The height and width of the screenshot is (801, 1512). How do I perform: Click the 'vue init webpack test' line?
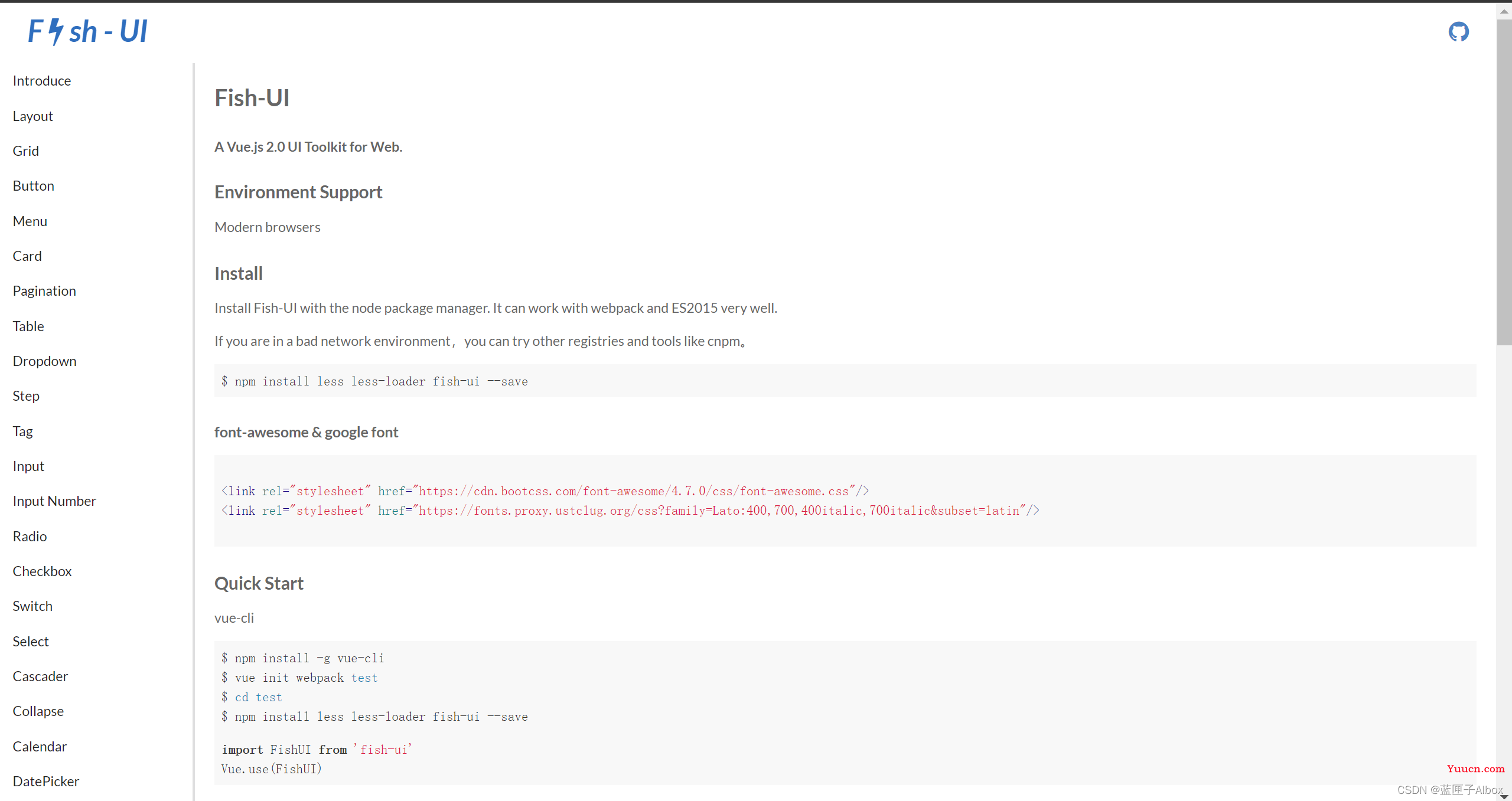point(299,678)
